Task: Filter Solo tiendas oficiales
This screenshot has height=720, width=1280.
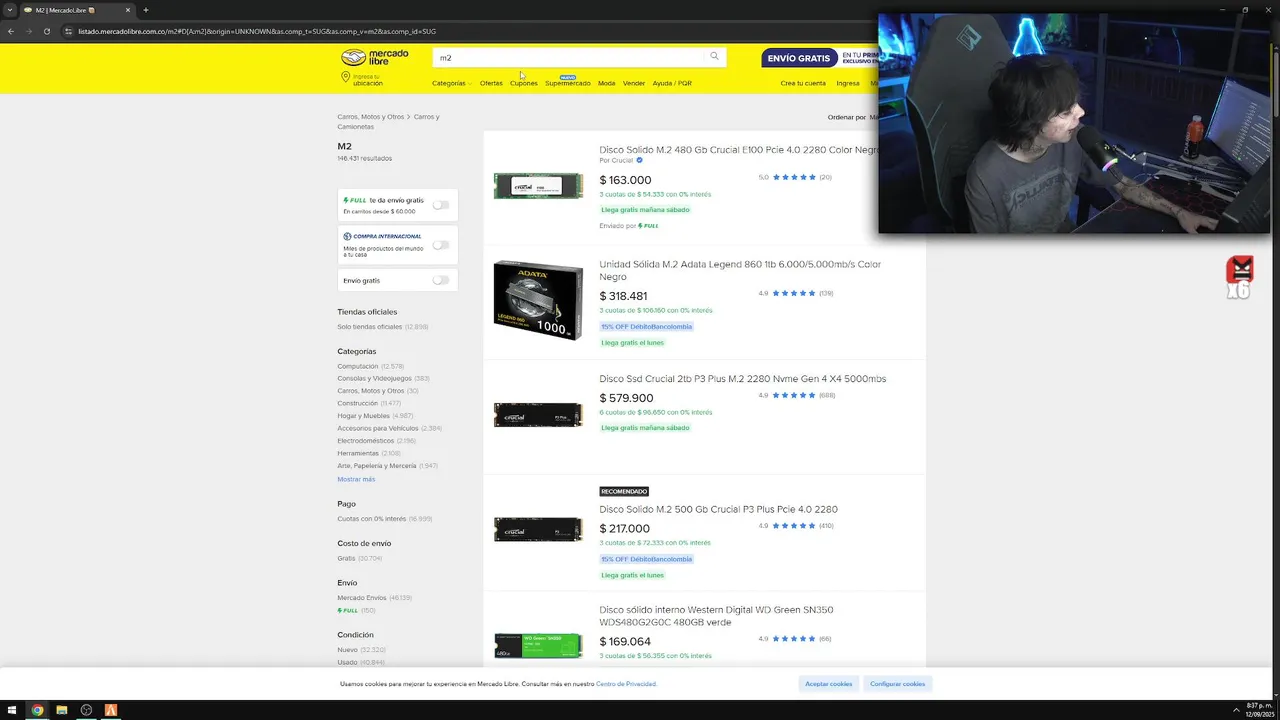Action: (x=370, y=327)
